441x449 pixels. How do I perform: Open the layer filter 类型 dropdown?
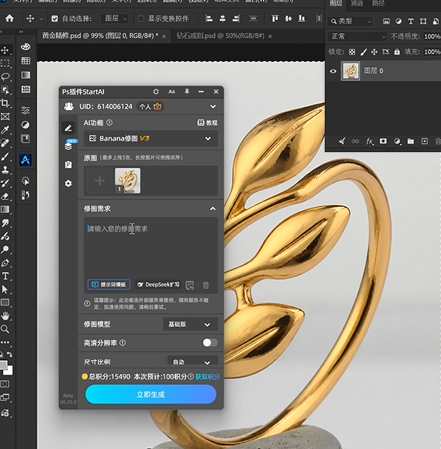click(x=350, y=21)
